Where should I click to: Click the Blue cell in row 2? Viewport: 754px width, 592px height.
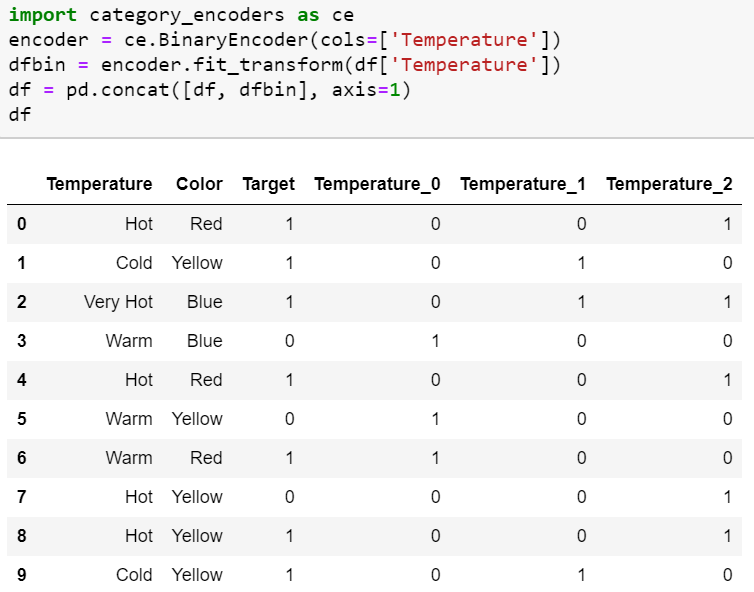click(x=204, y=302)
